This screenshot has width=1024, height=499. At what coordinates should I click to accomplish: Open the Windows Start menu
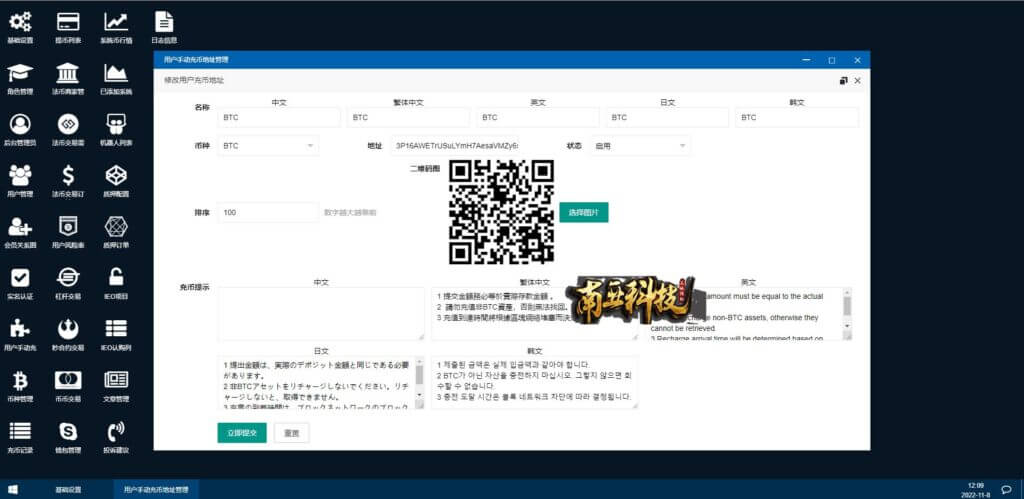tap(13, 489)
